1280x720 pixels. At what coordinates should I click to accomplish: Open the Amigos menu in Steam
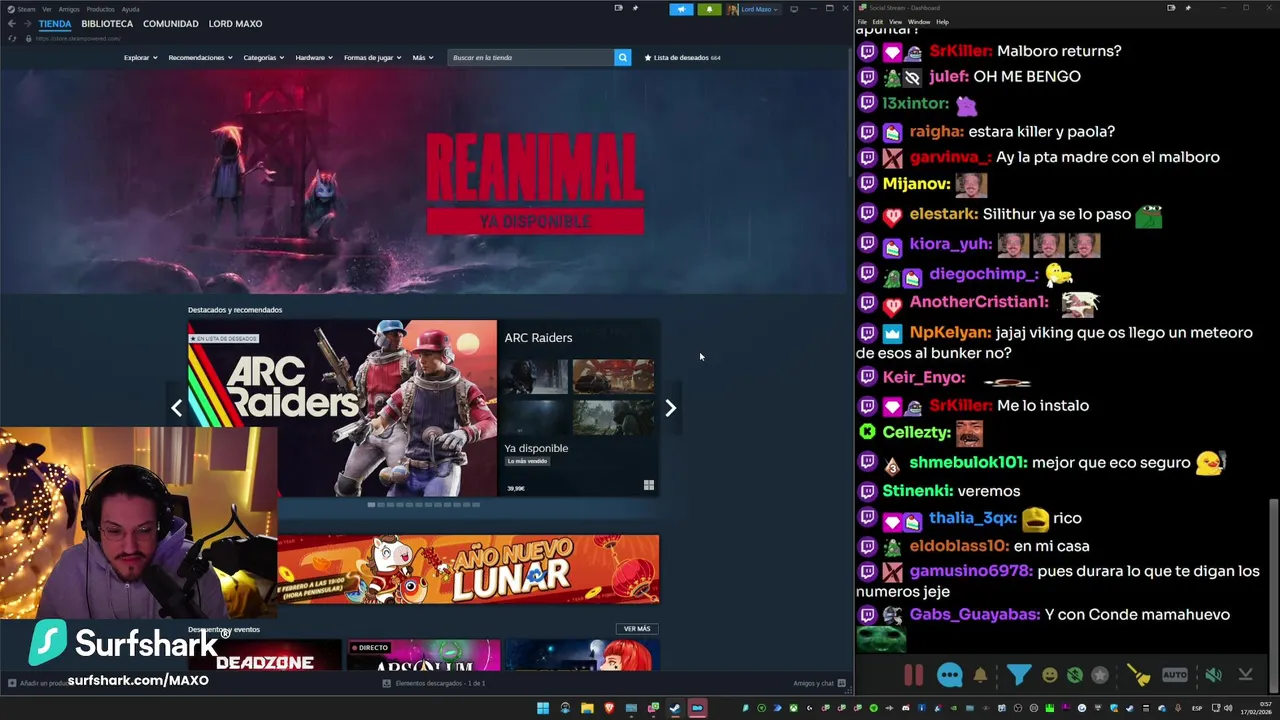click(69, 9)
